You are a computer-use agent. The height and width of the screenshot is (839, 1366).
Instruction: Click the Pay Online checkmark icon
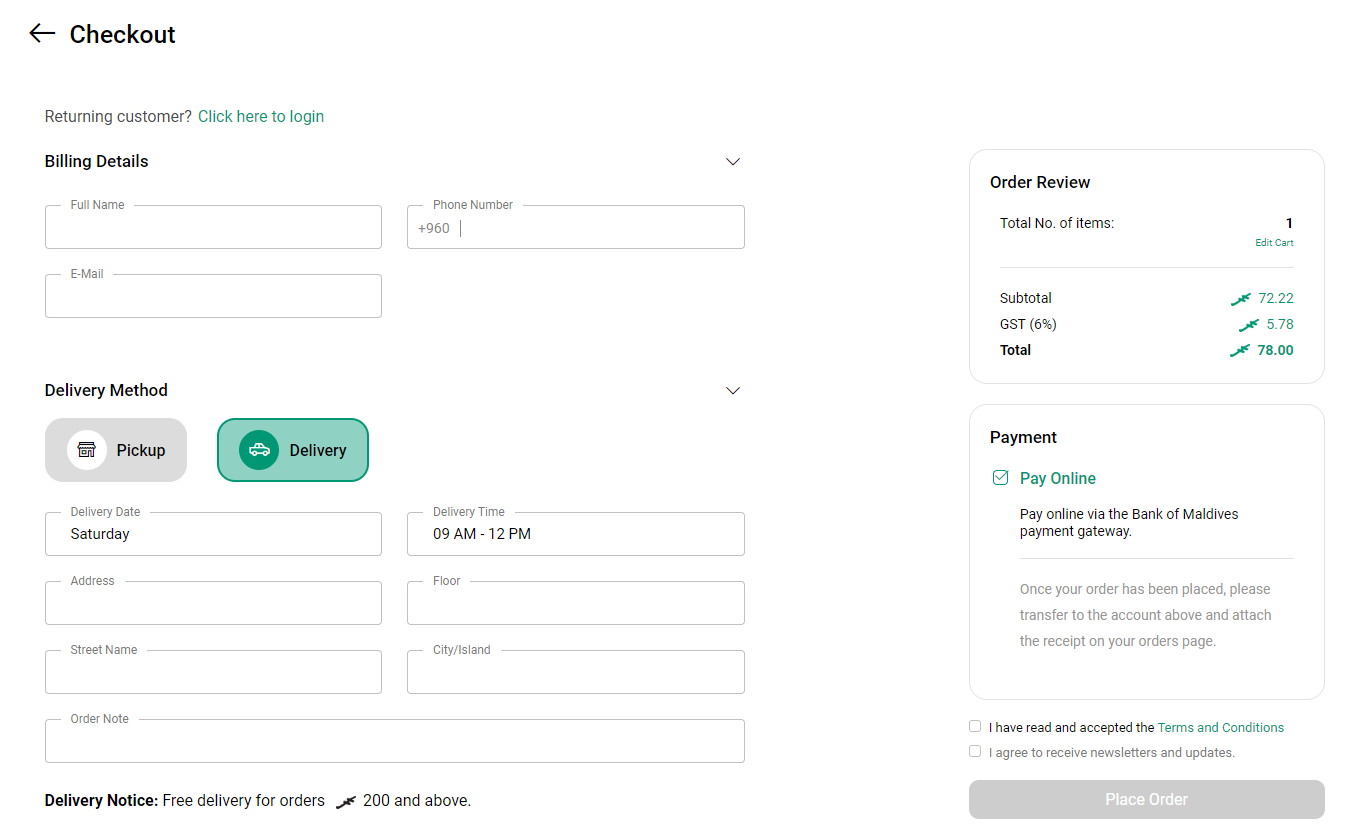(1000, 478)
